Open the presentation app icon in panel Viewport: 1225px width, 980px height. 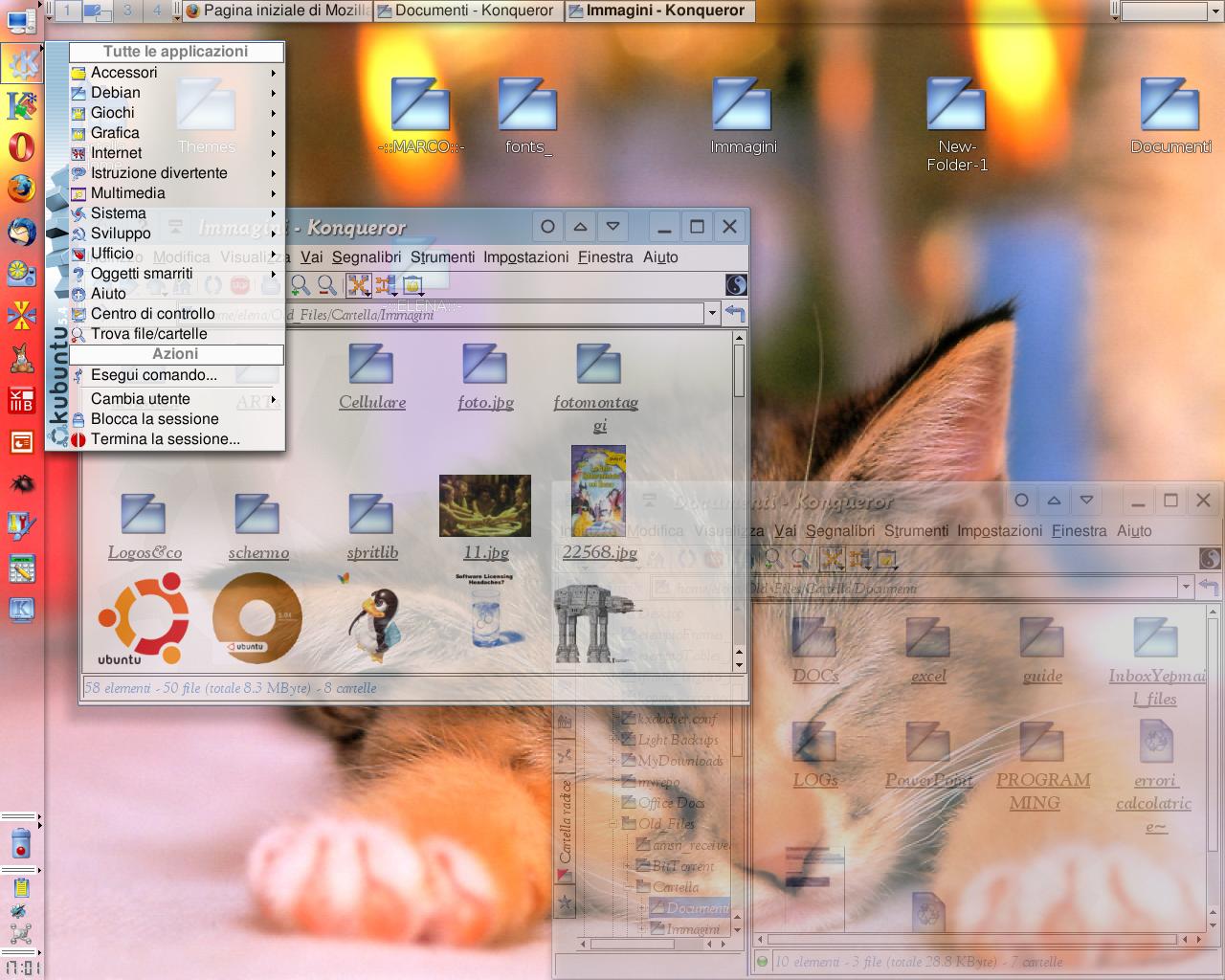coord(21,442)
